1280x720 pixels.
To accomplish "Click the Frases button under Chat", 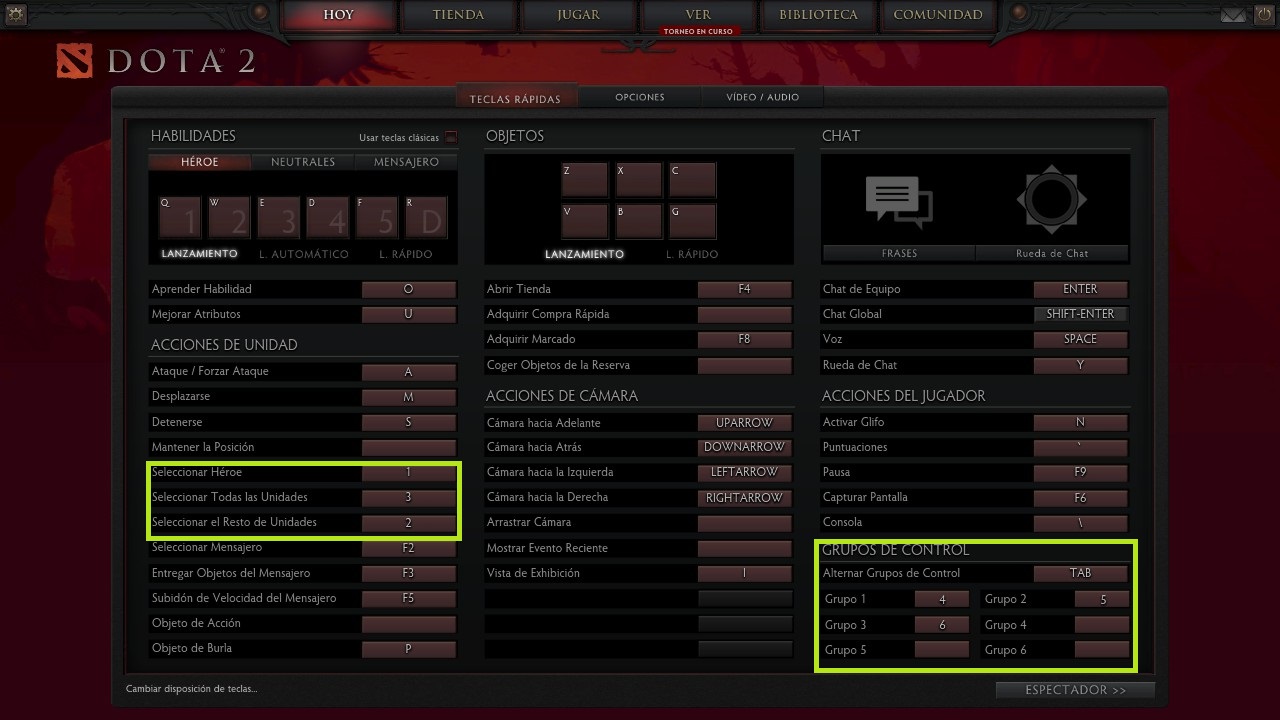I will click(898, 254).
